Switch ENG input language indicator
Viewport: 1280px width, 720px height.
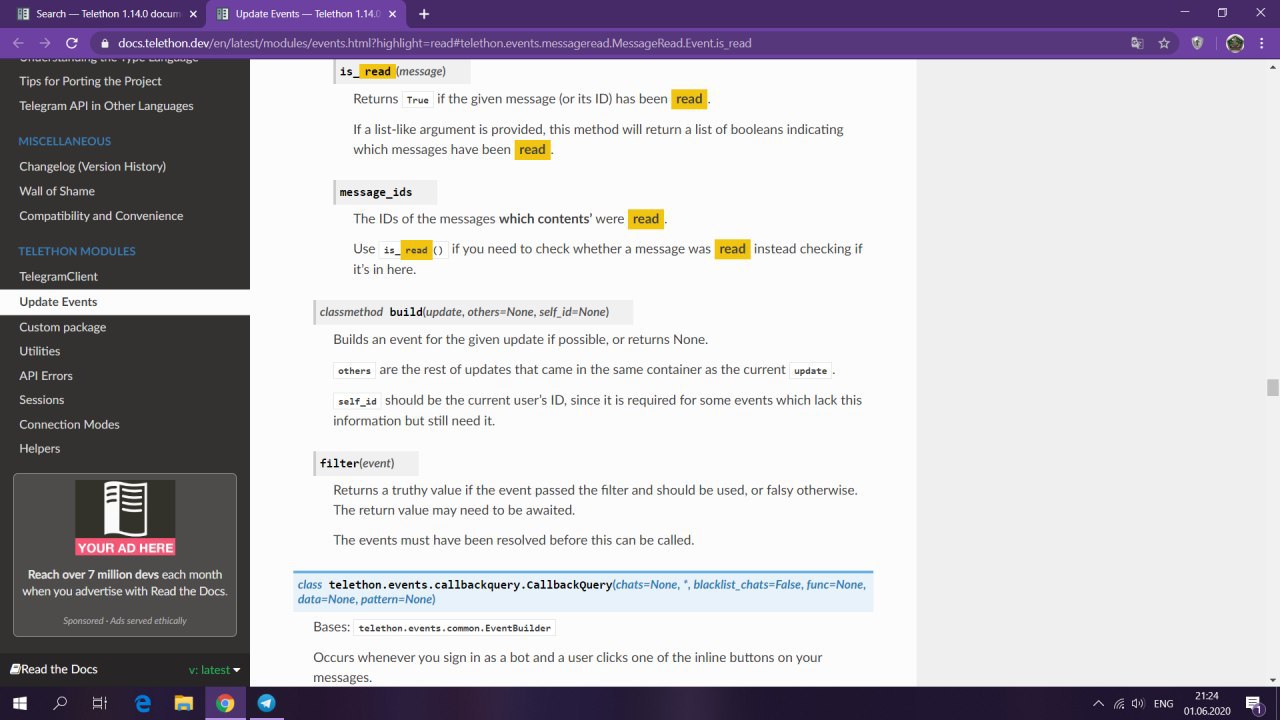pos(1164,704)
